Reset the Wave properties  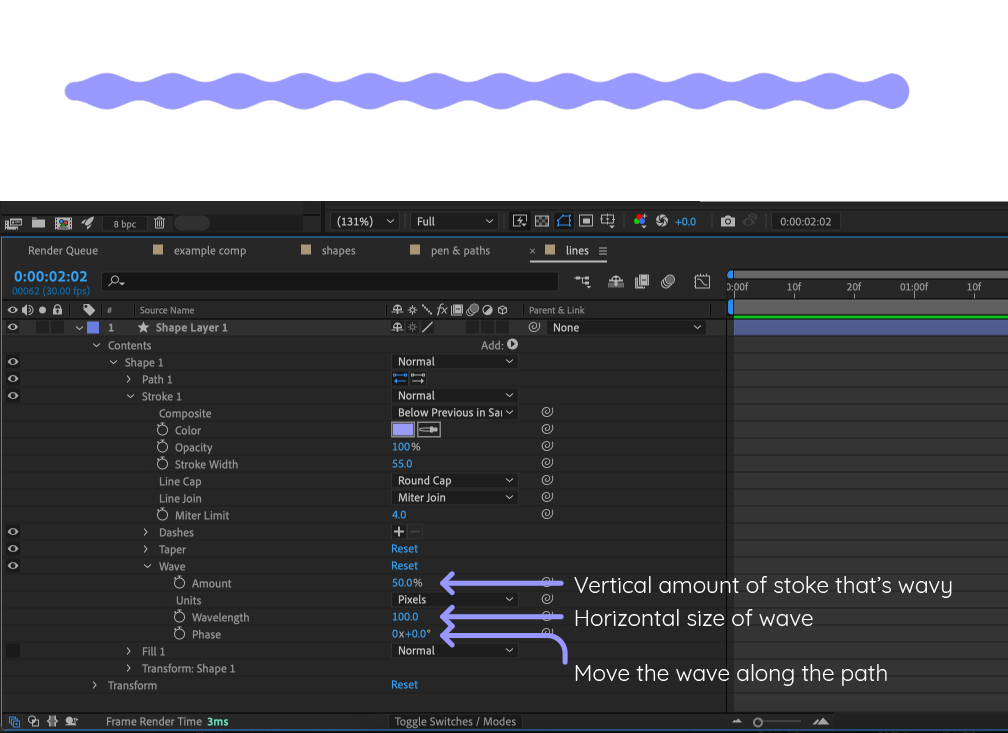click(x=404, y=565)
